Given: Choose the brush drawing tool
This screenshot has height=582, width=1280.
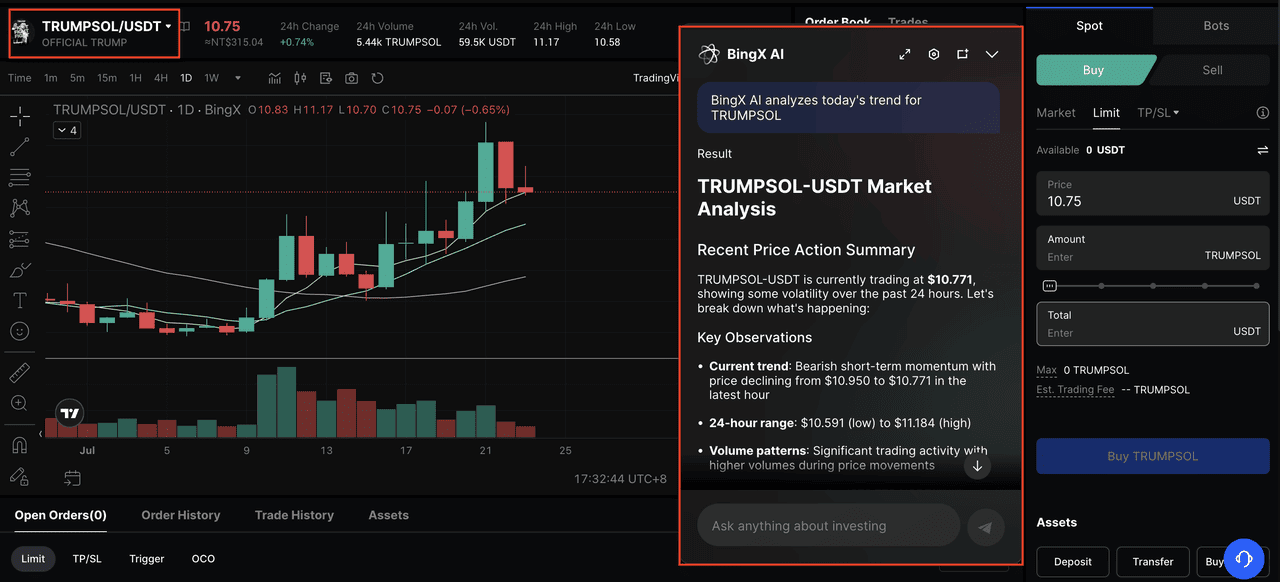Looking at the screenshot, I should point(19,270).
